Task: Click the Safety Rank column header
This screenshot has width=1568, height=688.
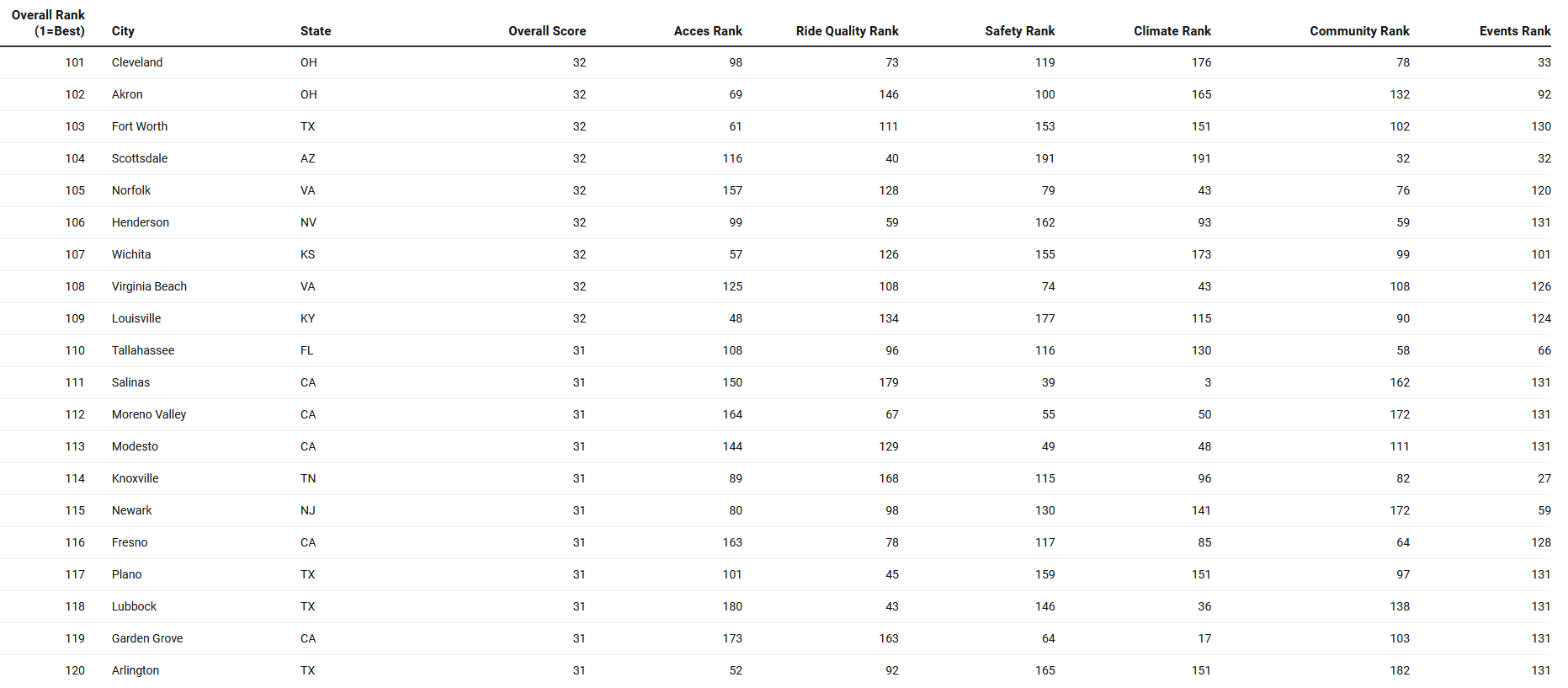Action: 1019,31
